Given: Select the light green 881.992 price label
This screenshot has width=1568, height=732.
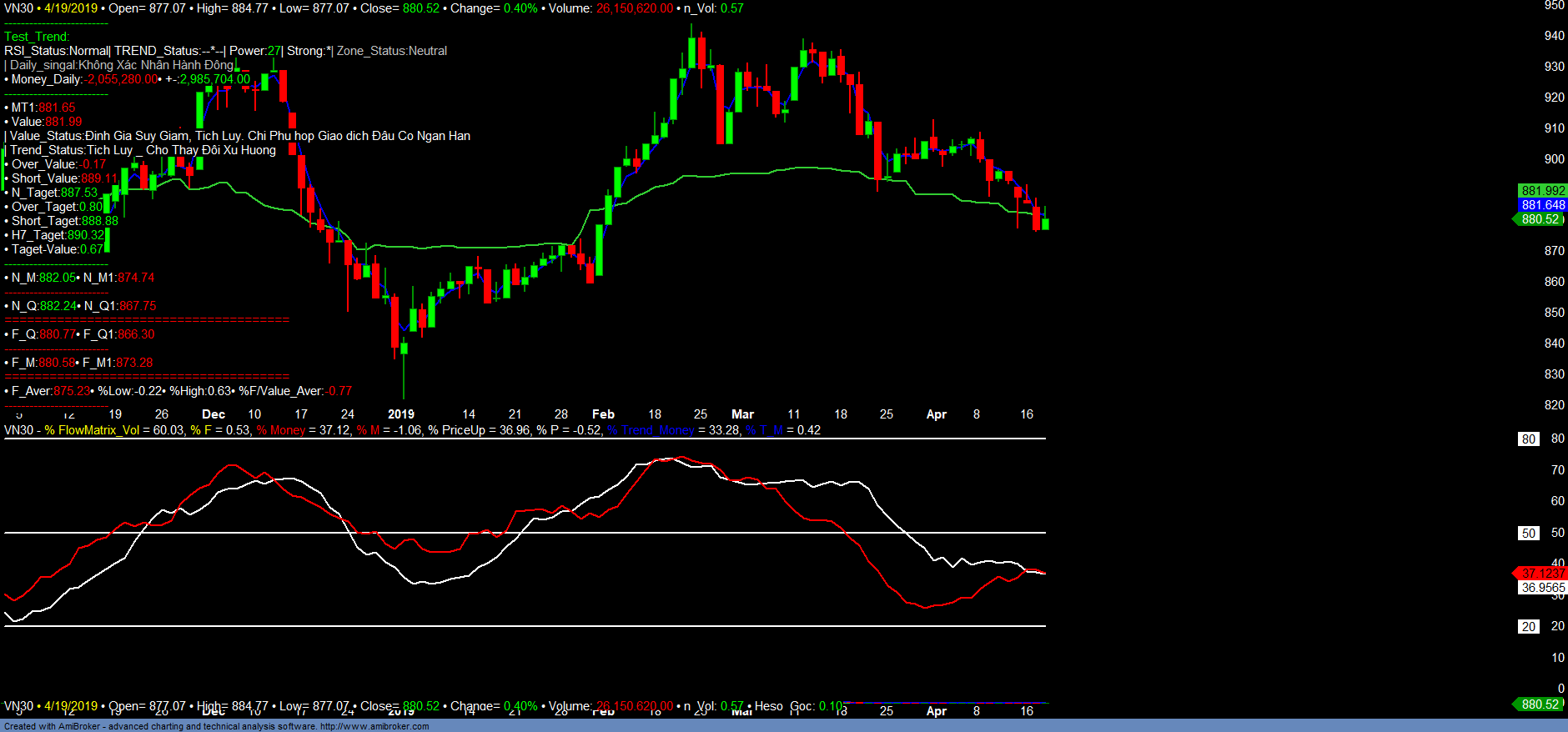Looking at the screenshot, I should coord(1543,191).
